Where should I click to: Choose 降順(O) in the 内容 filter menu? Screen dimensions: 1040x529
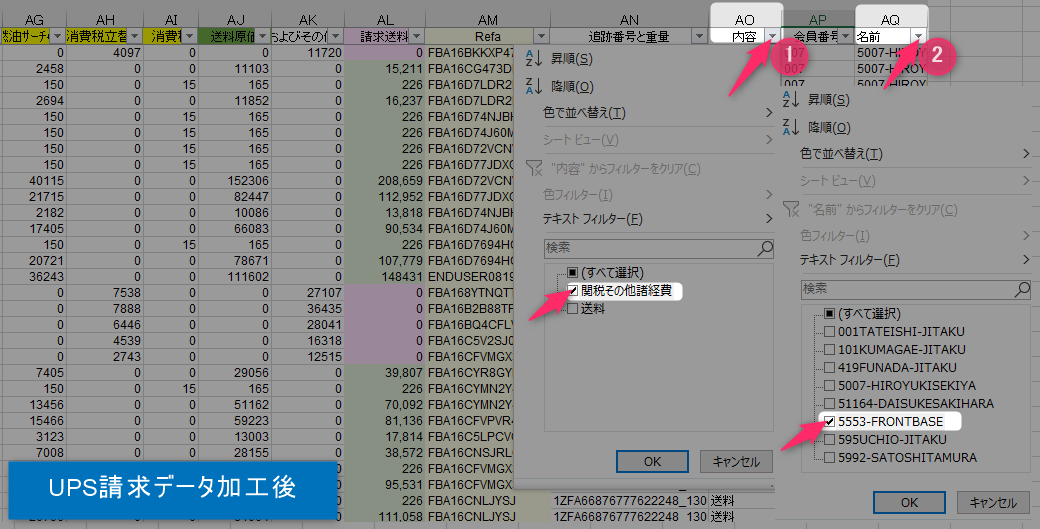click(572, 87)
